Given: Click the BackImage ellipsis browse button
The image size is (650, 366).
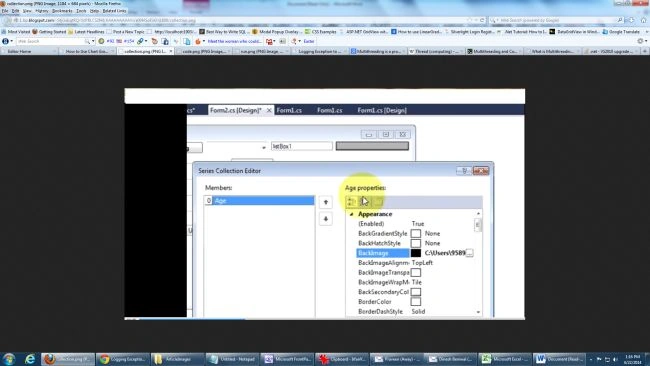Looking at the screenshot, I should 469,253.
